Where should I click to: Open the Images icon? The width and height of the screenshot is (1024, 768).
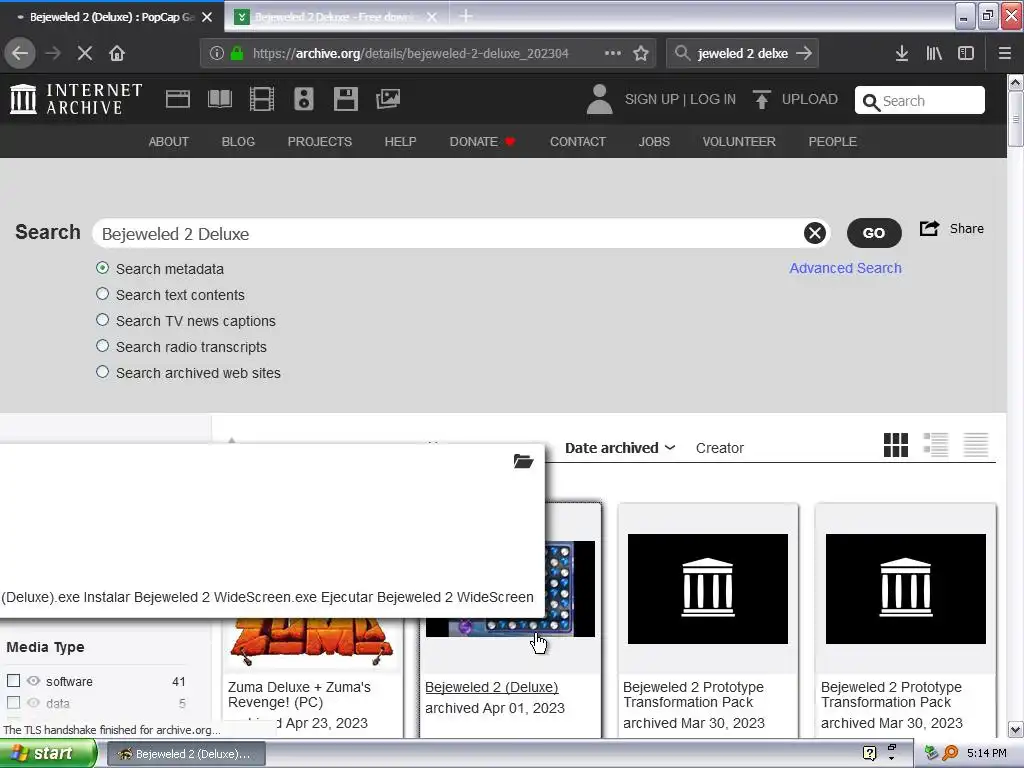click(388, 99)
